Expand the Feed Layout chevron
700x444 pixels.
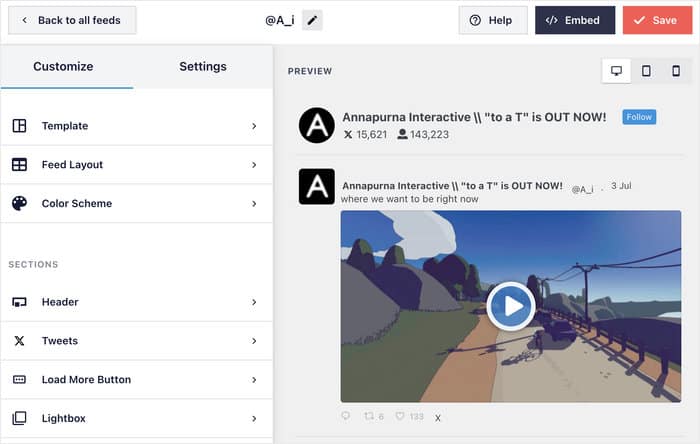[x=254, y=165]
